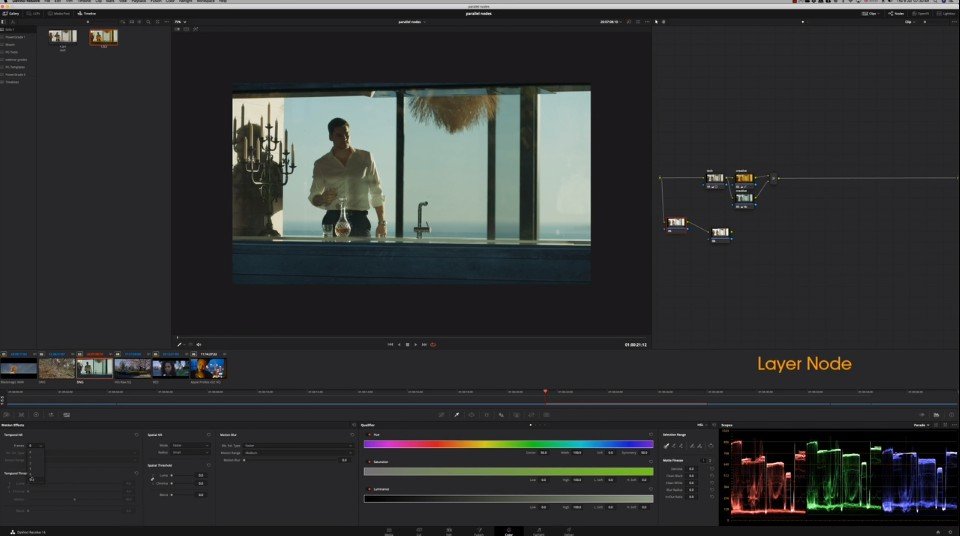Click the Hue rainbow range bar

click(508, 444)
